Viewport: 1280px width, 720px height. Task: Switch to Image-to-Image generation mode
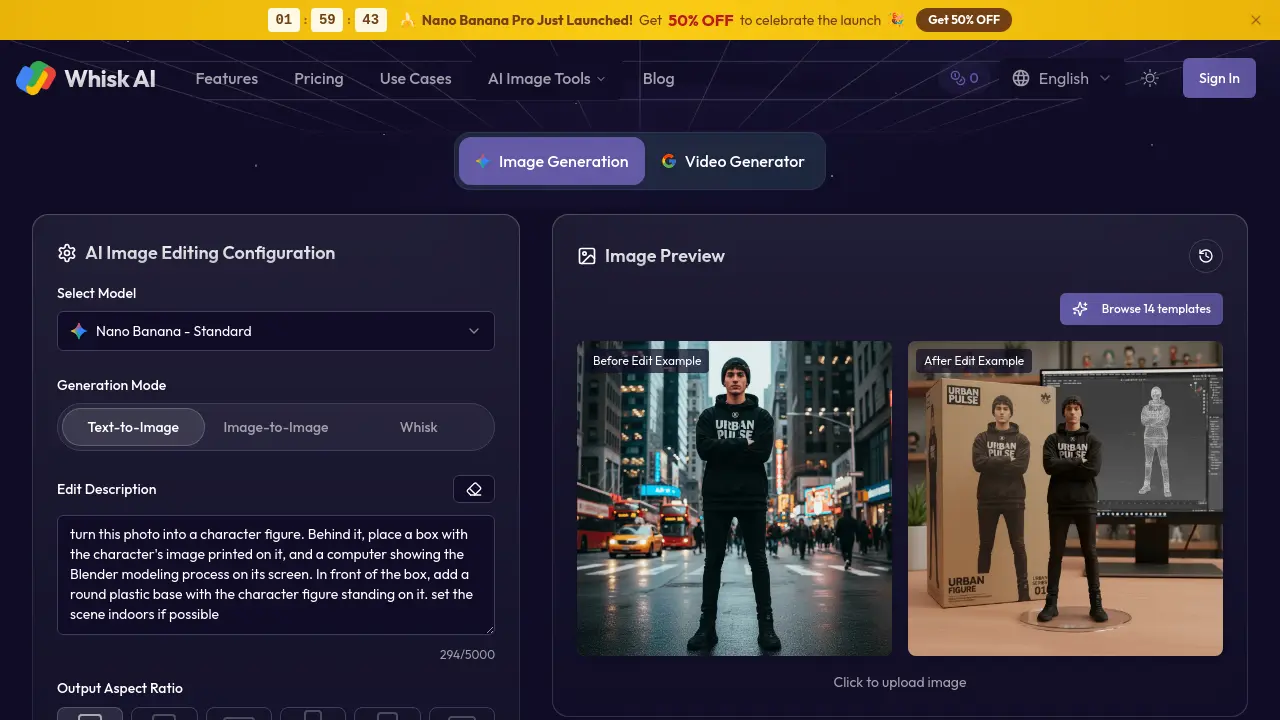tap(276, 427)
